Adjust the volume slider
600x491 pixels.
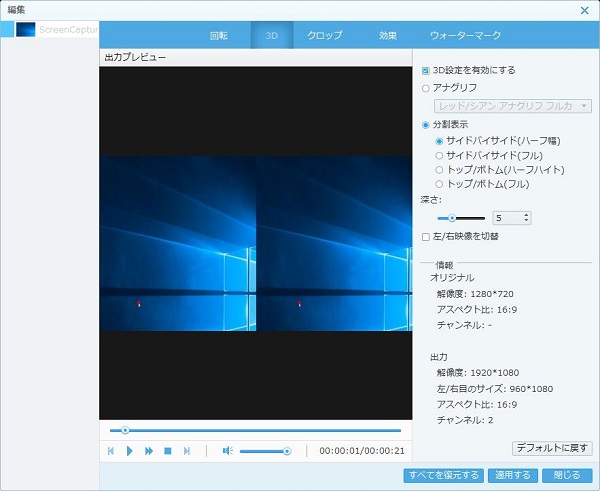click(x=265, y=452)
